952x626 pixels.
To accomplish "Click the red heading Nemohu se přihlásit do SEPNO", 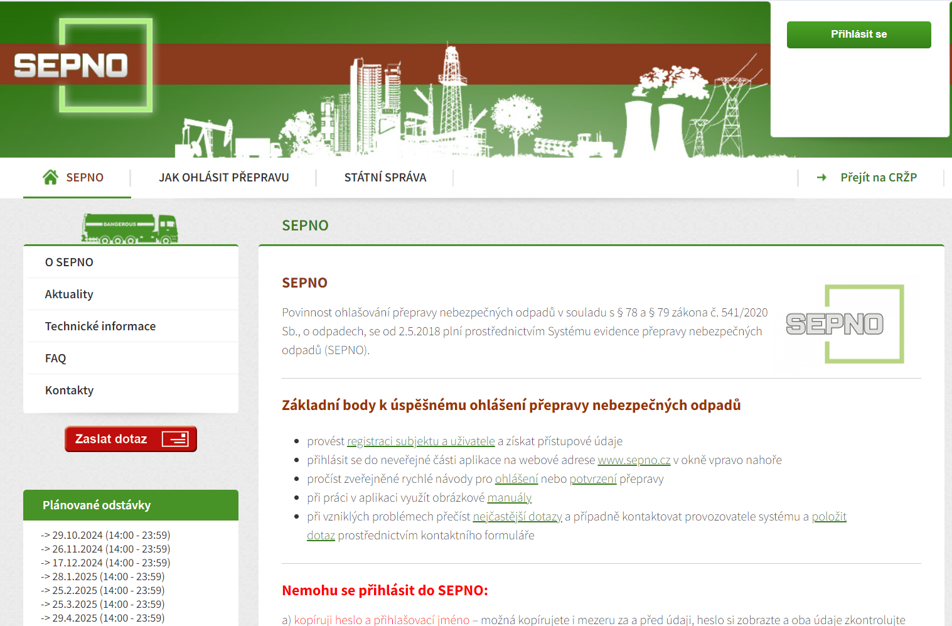I will tap(385, 590).
